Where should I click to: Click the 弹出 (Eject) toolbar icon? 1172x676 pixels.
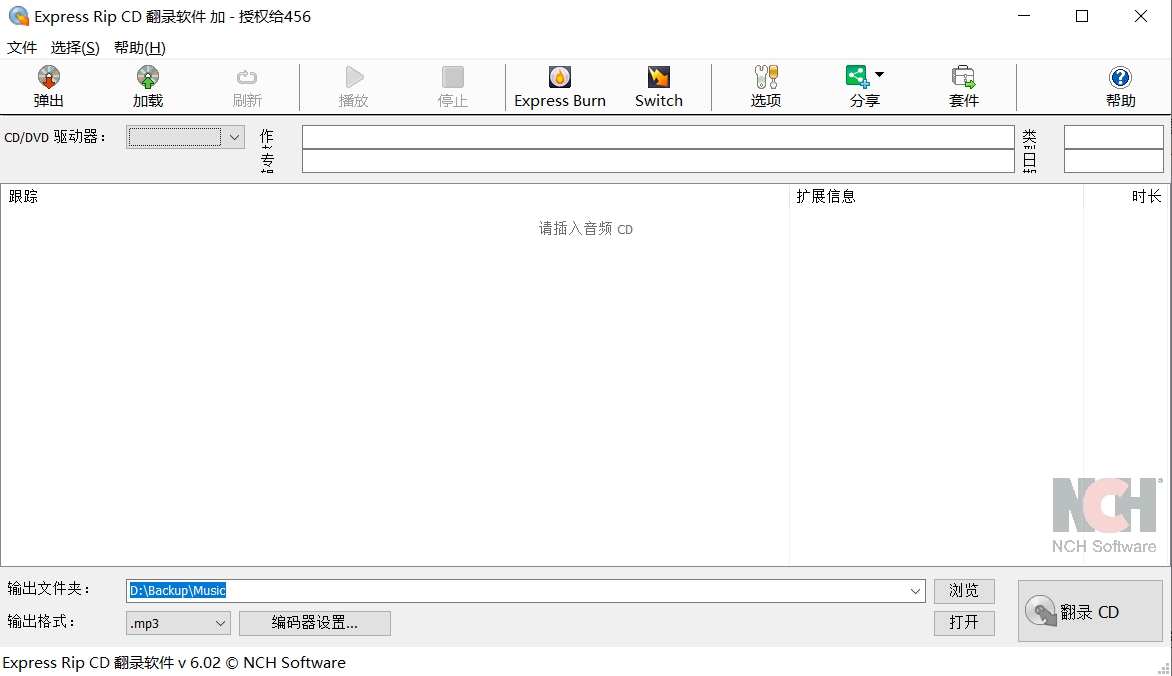tap(49, 87)
